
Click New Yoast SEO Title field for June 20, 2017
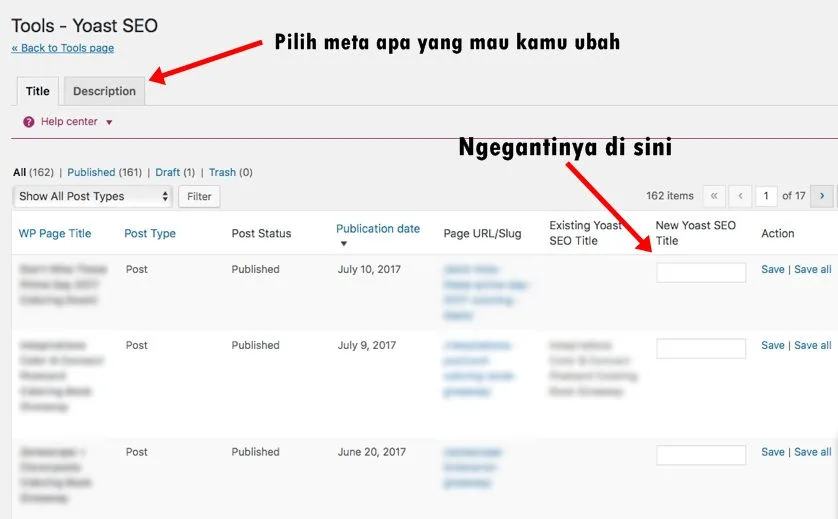pyautogui.click(x=701, y=455)
